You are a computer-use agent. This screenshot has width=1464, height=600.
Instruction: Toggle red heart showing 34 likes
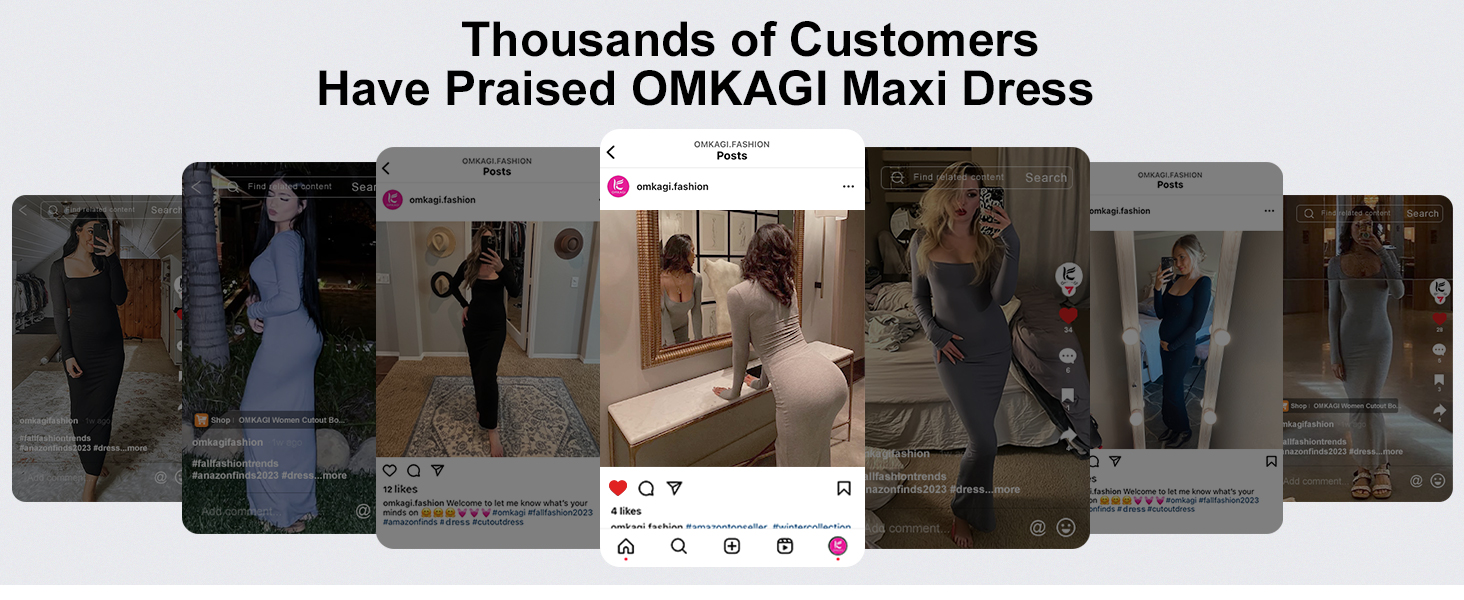[1068, 315]
